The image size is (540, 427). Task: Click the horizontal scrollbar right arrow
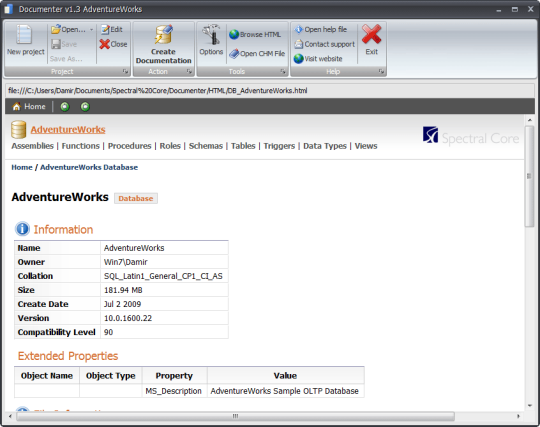point(518,416)
